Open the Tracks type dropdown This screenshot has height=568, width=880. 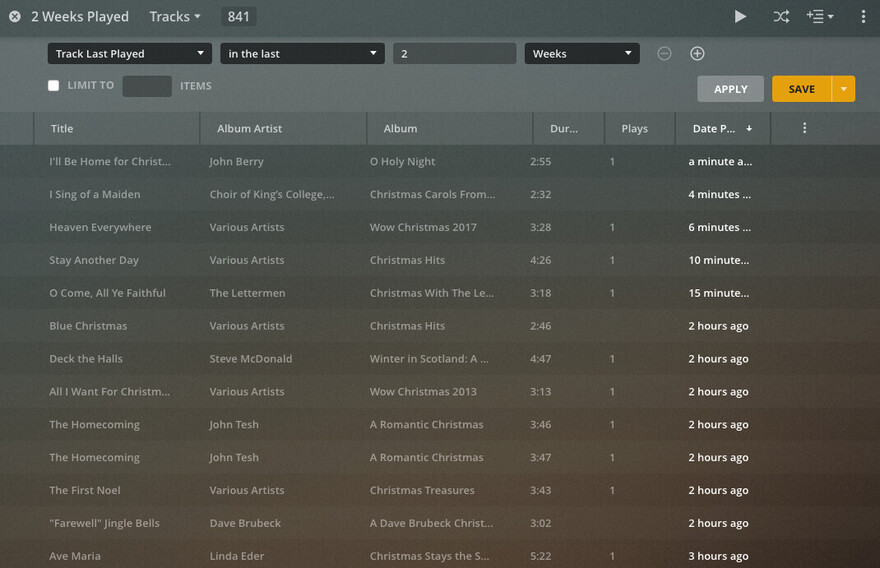175,17
